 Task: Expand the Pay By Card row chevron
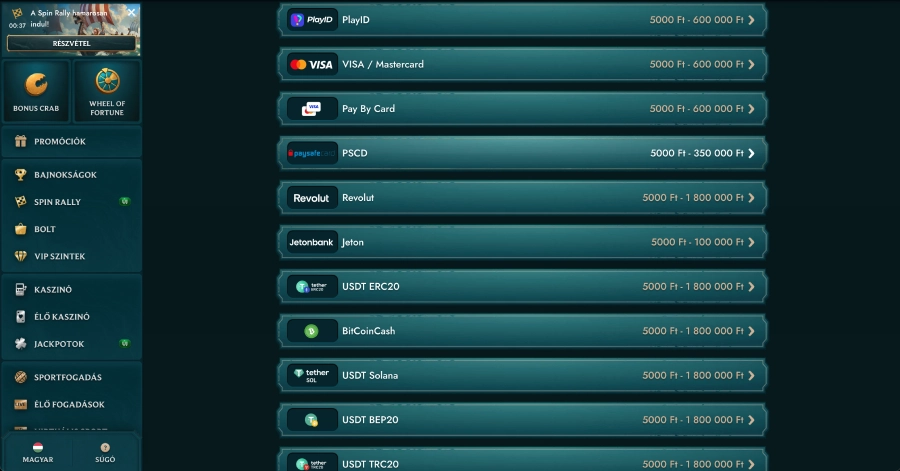tap(751, 108)
